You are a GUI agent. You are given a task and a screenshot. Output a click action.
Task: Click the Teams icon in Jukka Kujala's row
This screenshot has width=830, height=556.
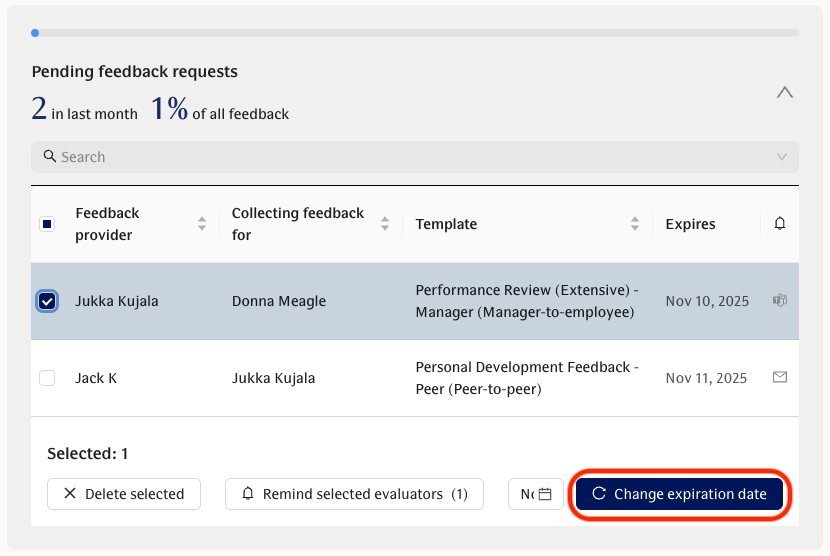click(780, 300)
